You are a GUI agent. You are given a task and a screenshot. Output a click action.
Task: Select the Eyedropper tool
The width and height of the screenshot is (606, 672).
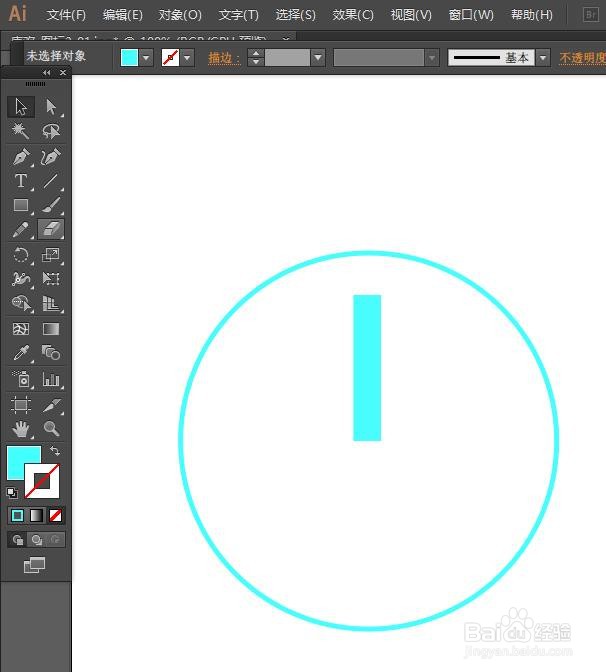tap(21, 353)
